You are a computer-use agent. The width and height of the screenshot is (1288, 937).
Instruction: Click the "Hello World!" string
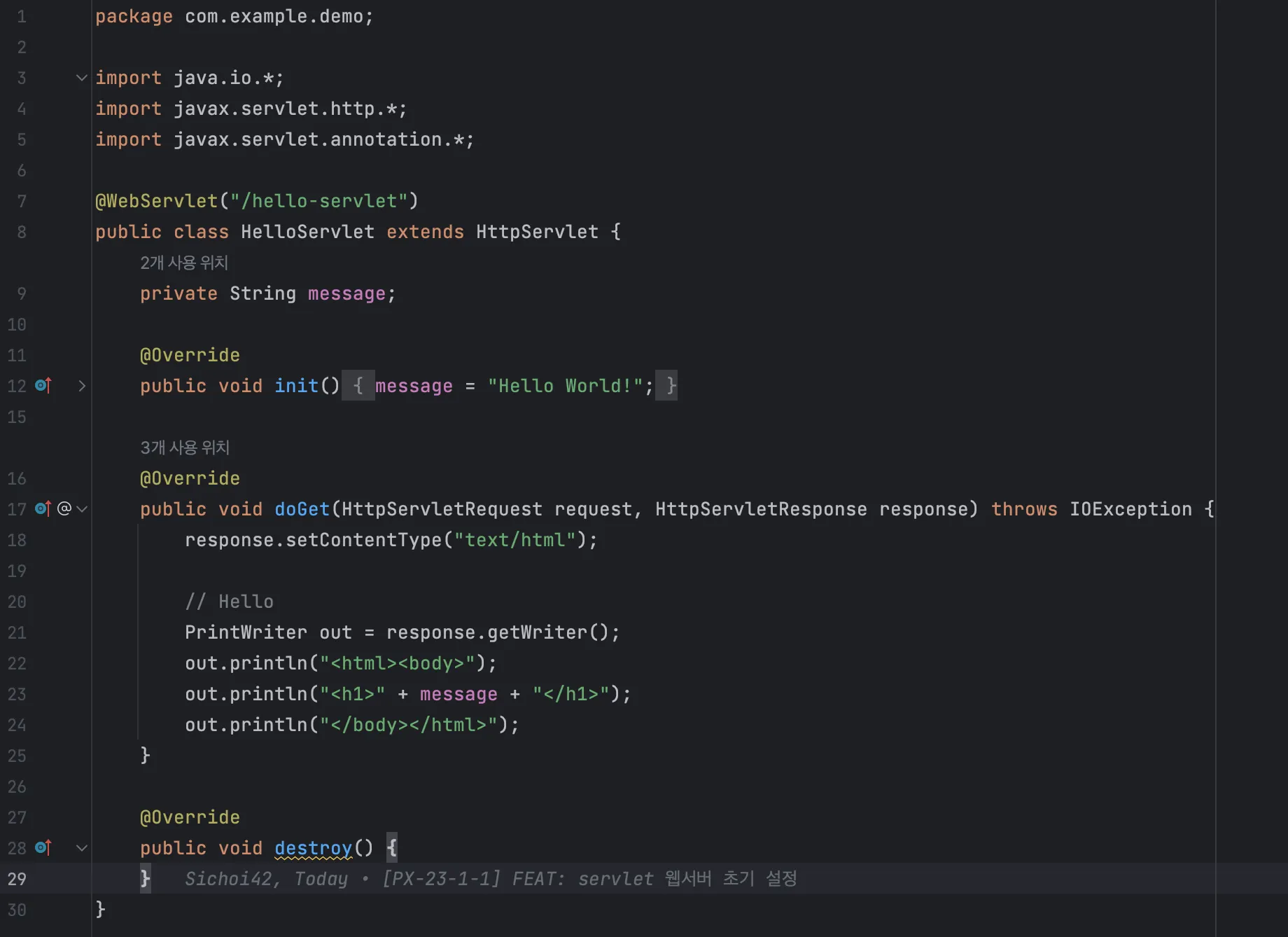[566, 386]
